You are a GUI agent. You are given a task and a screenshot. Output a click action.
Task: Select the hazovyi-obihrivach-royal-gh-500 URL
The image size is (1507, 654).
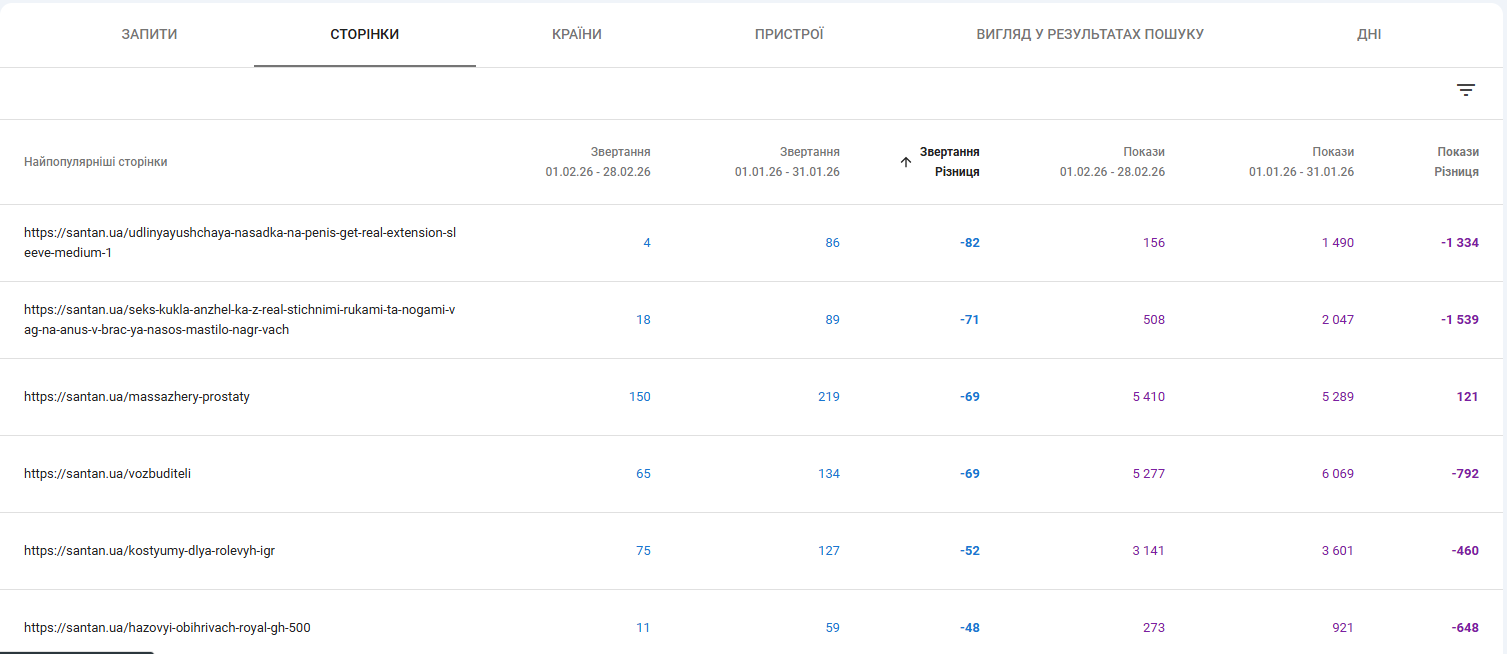coord(167,628)
